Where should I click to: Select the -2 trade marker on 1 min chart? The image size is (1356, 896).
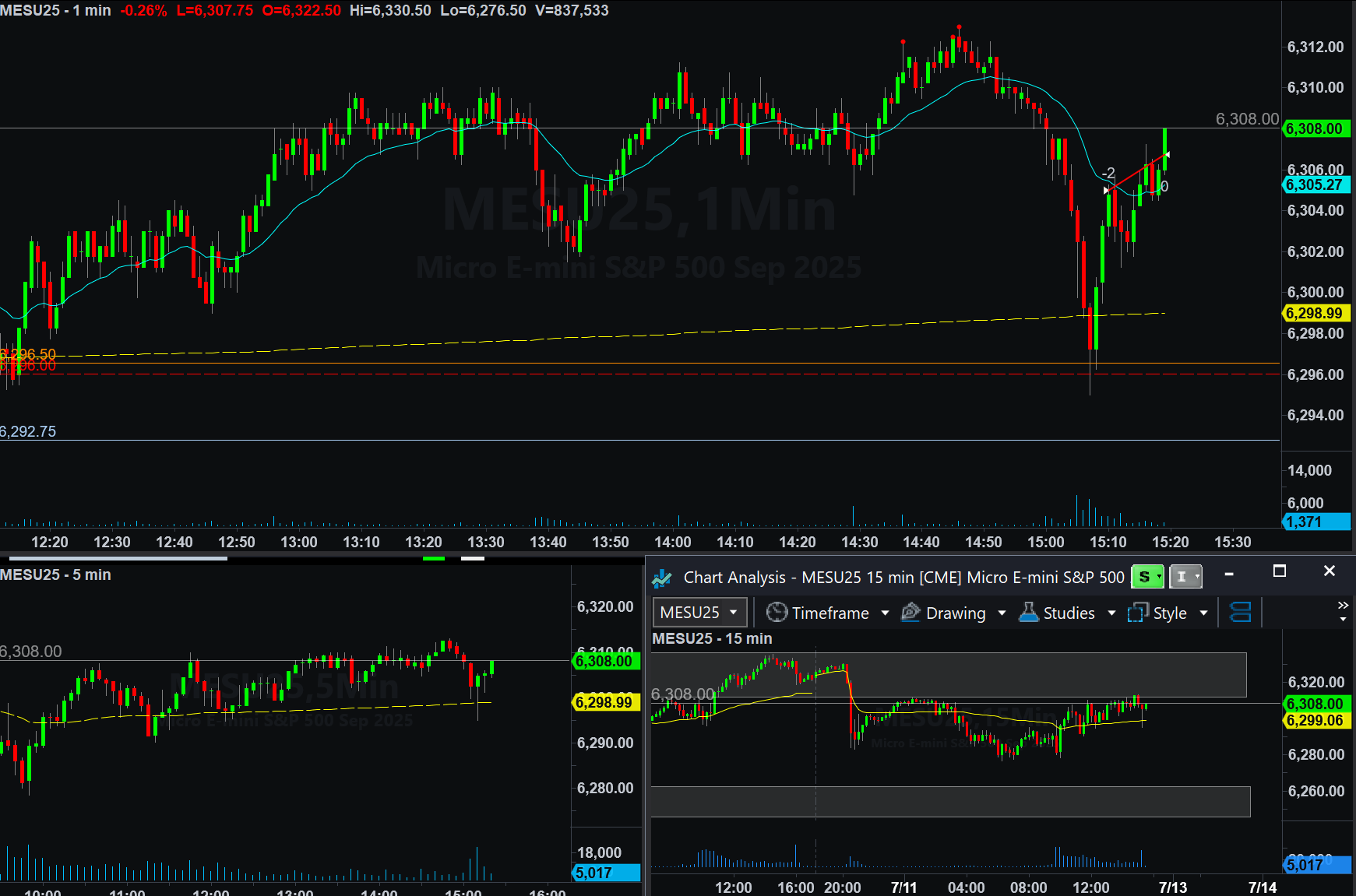tap(1108, 173)
